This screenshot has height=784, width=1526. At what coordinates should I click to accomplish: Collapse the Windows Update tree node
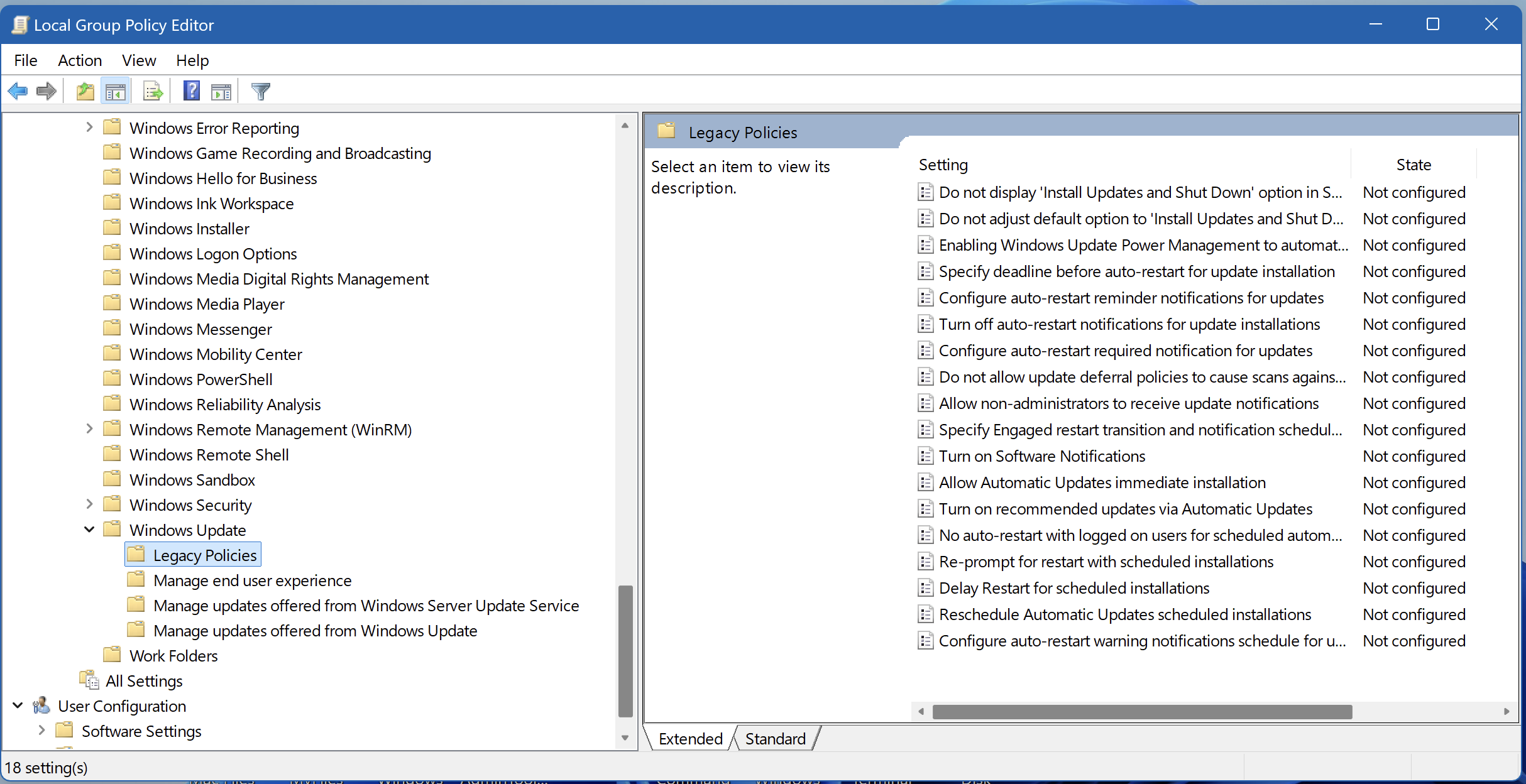coord(89,530)
